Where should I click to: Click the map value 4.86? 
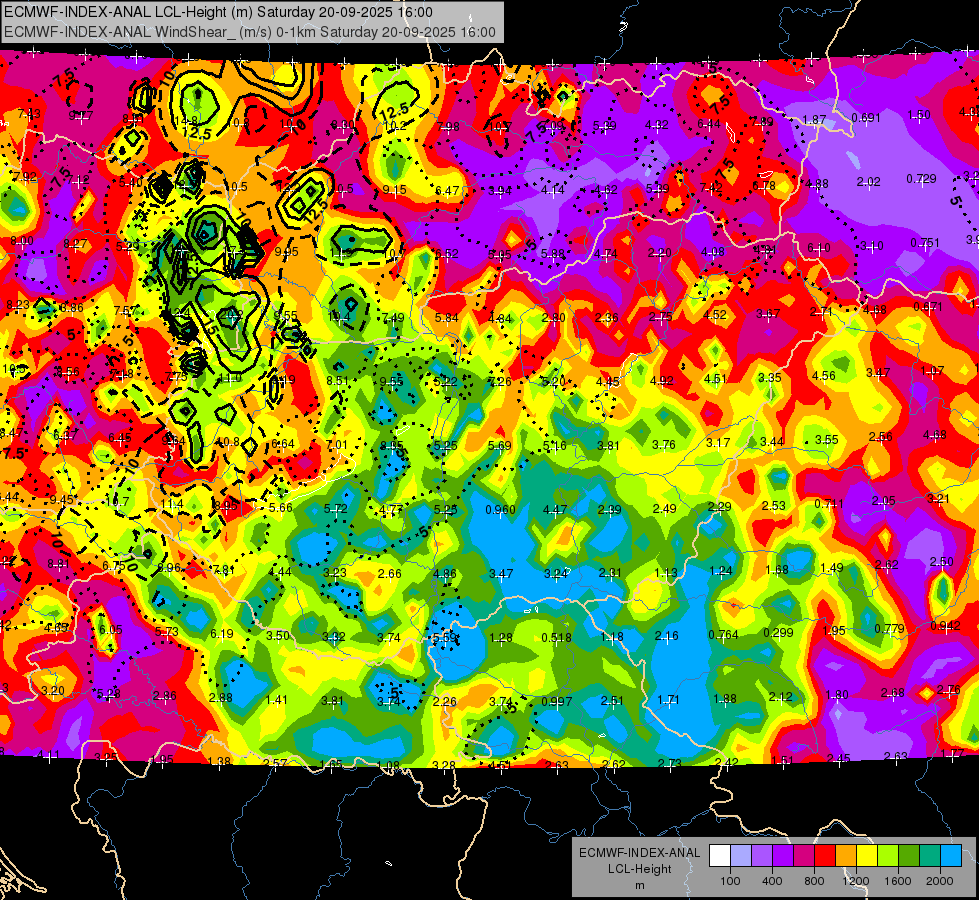pos(445,574)
